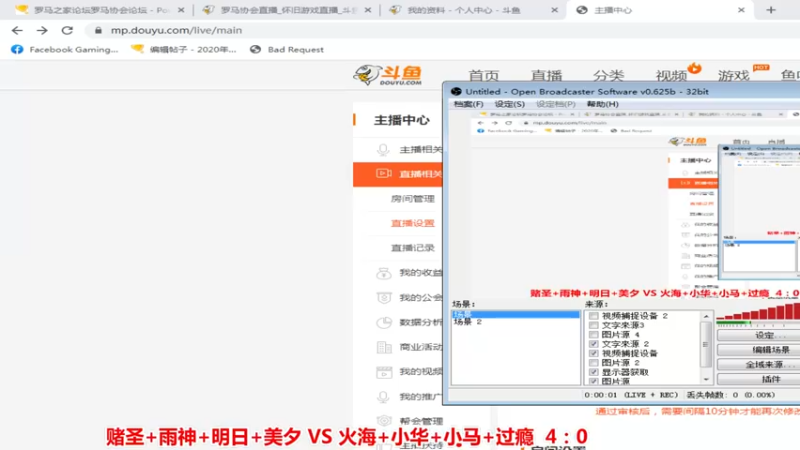Viewport: 800px width, 450px height.
Task: Go back using the browser back arrow
Action: click(x=17, y=31)
